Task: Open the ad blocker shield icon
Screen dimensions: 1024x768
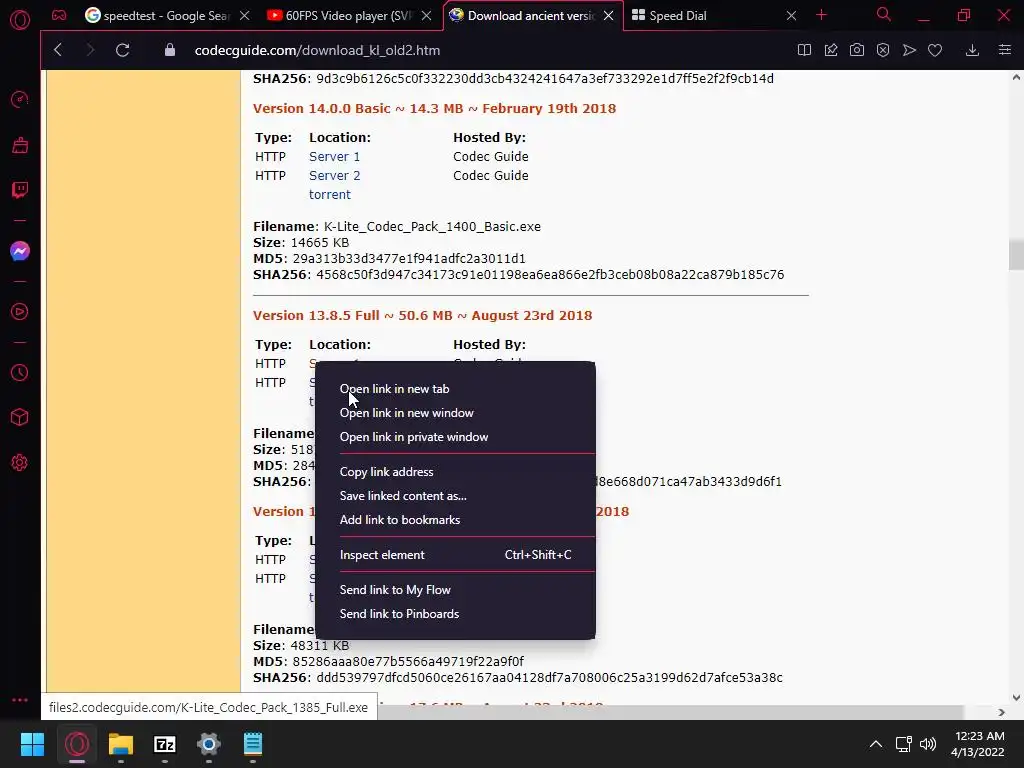Action: pos(883,50)
